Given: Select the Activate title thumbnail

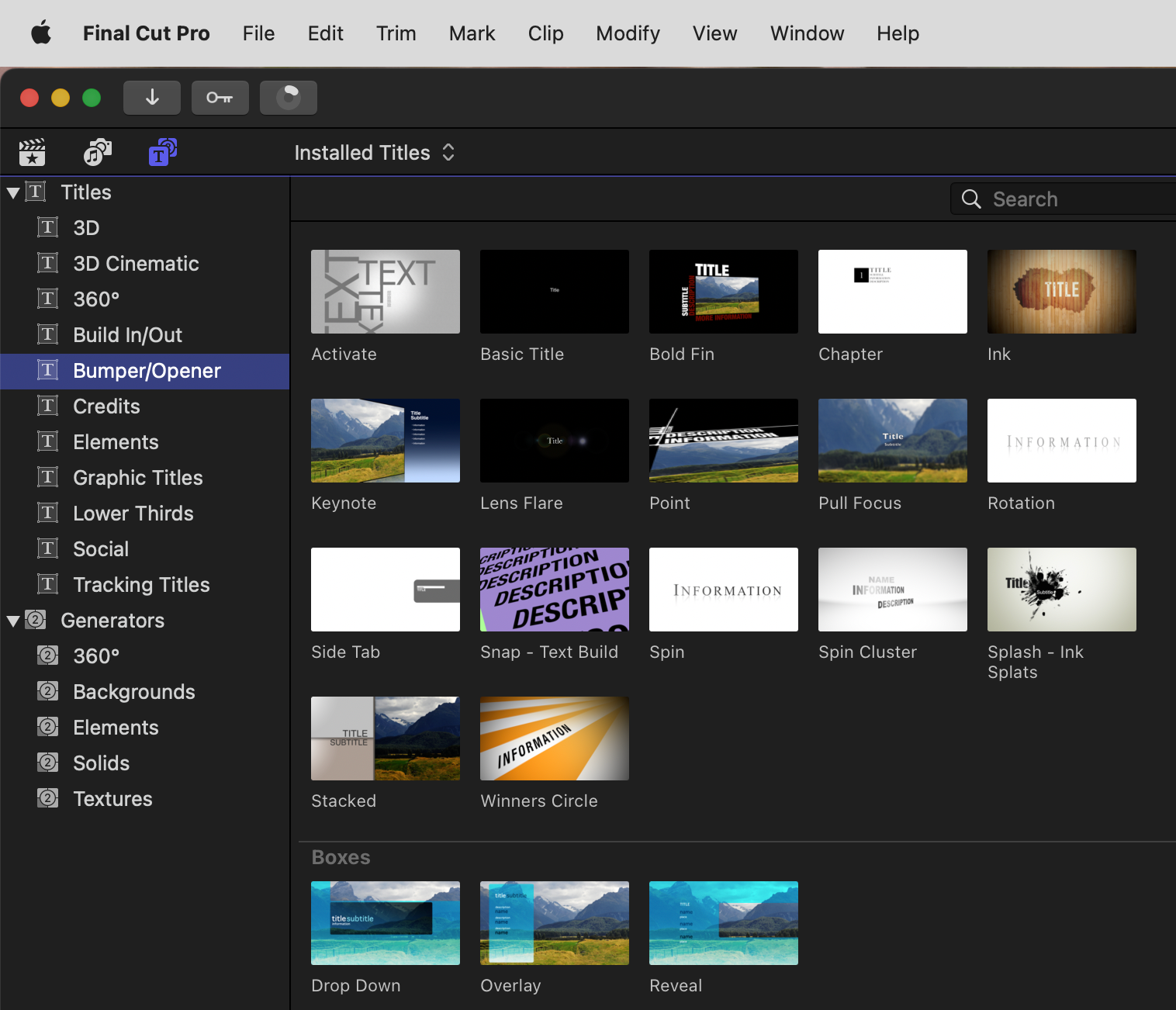Looking at the screenshot, I should 386,292.
